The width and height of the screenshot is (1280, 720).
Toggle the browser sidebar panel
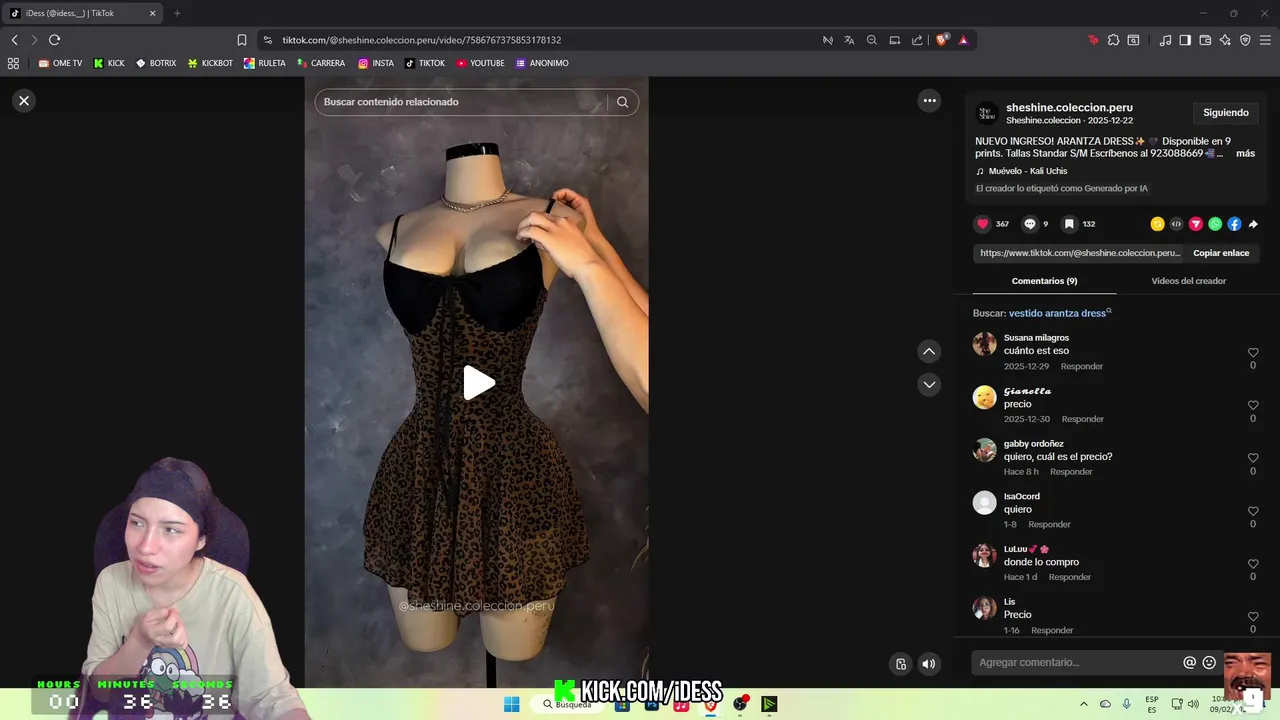(1185, 40)
